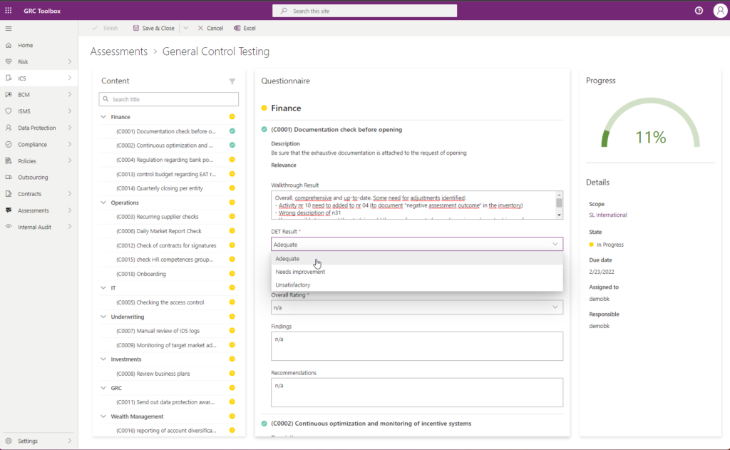
Task: Click the Assessments icon in sidebar
Action: [x=8, y=210]
